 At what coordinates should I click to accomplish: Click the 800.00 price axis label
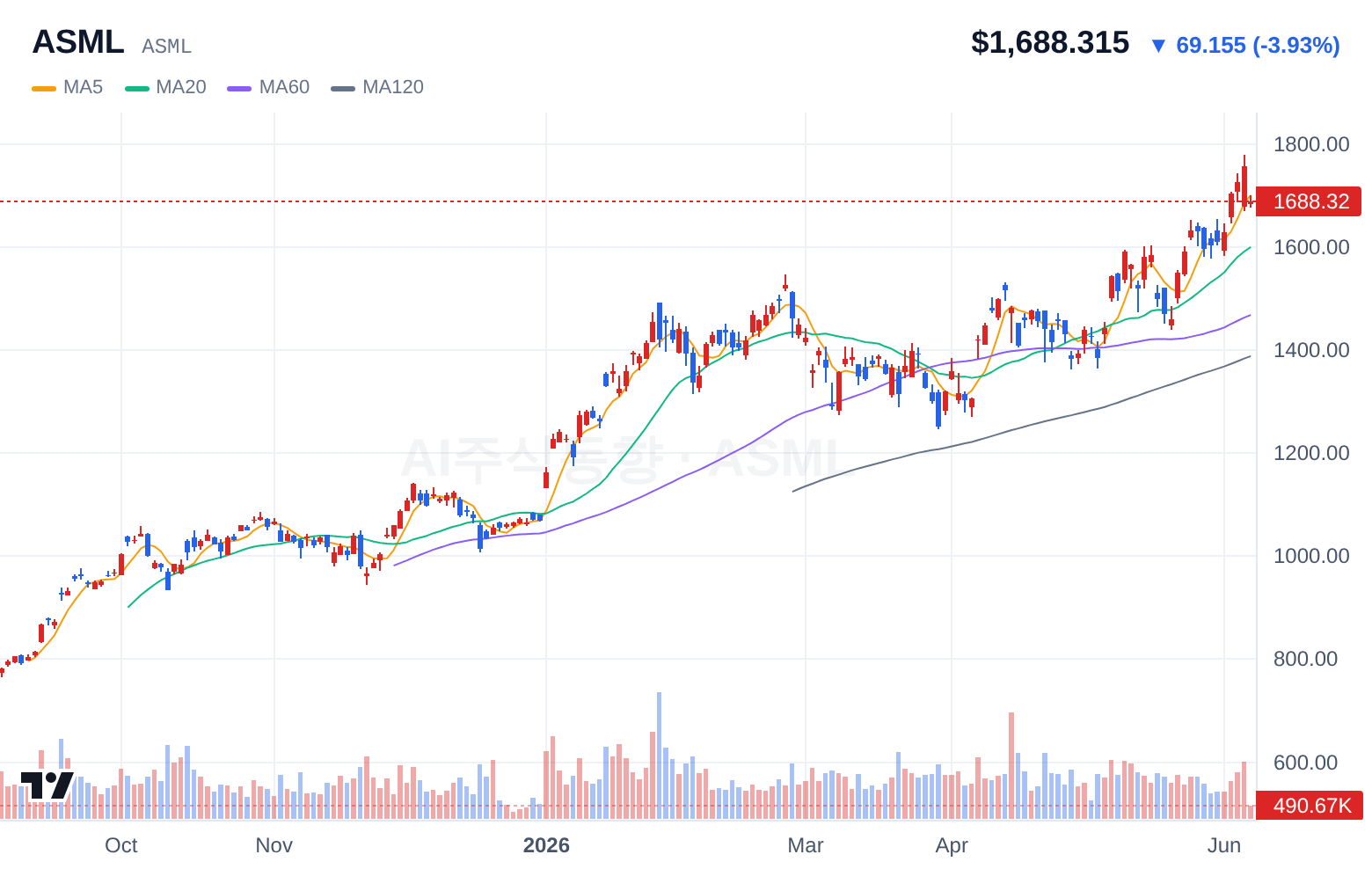tap(1305, 659)
